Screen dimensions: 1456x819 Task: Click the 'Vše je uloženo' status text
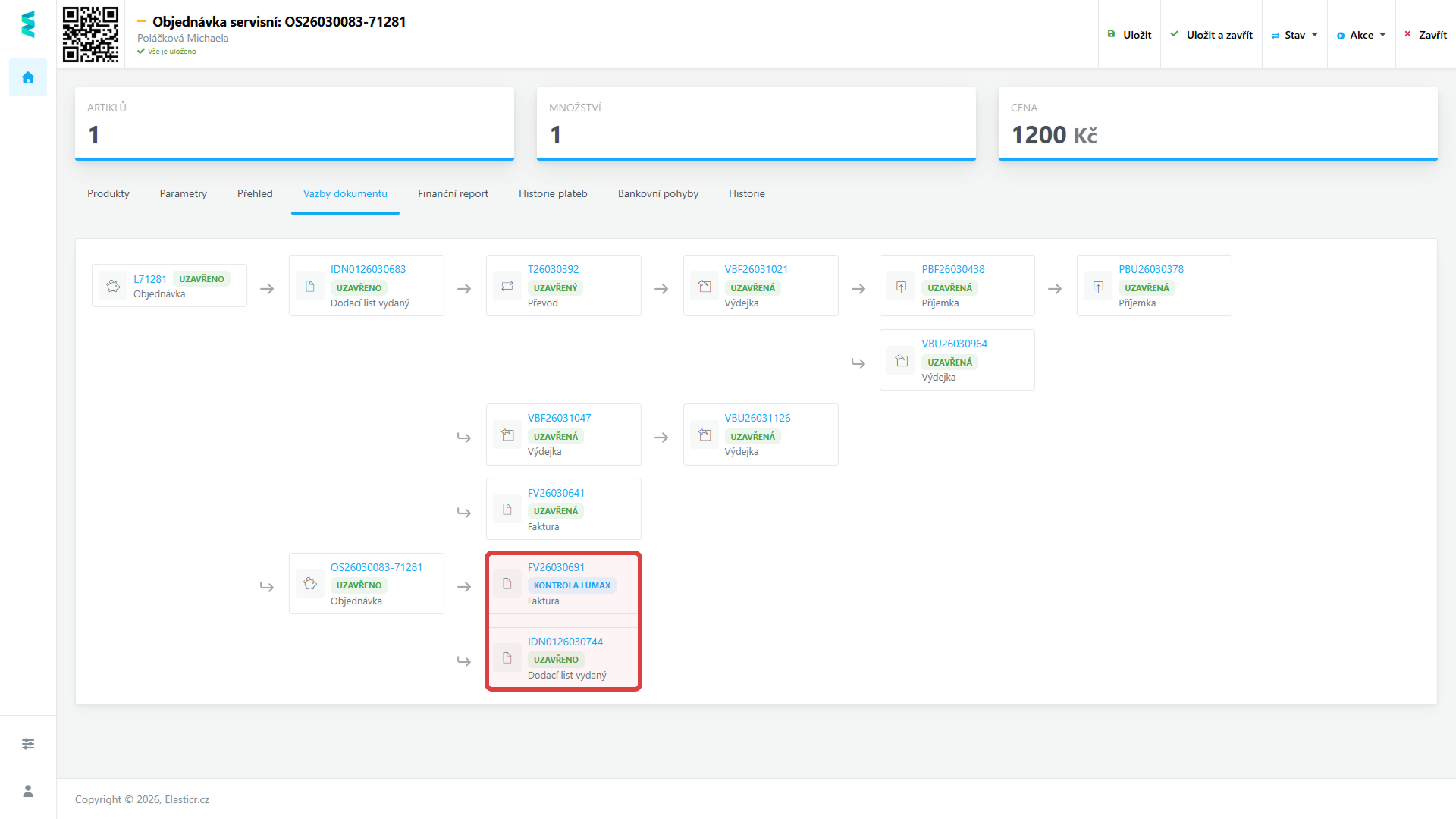171,52
